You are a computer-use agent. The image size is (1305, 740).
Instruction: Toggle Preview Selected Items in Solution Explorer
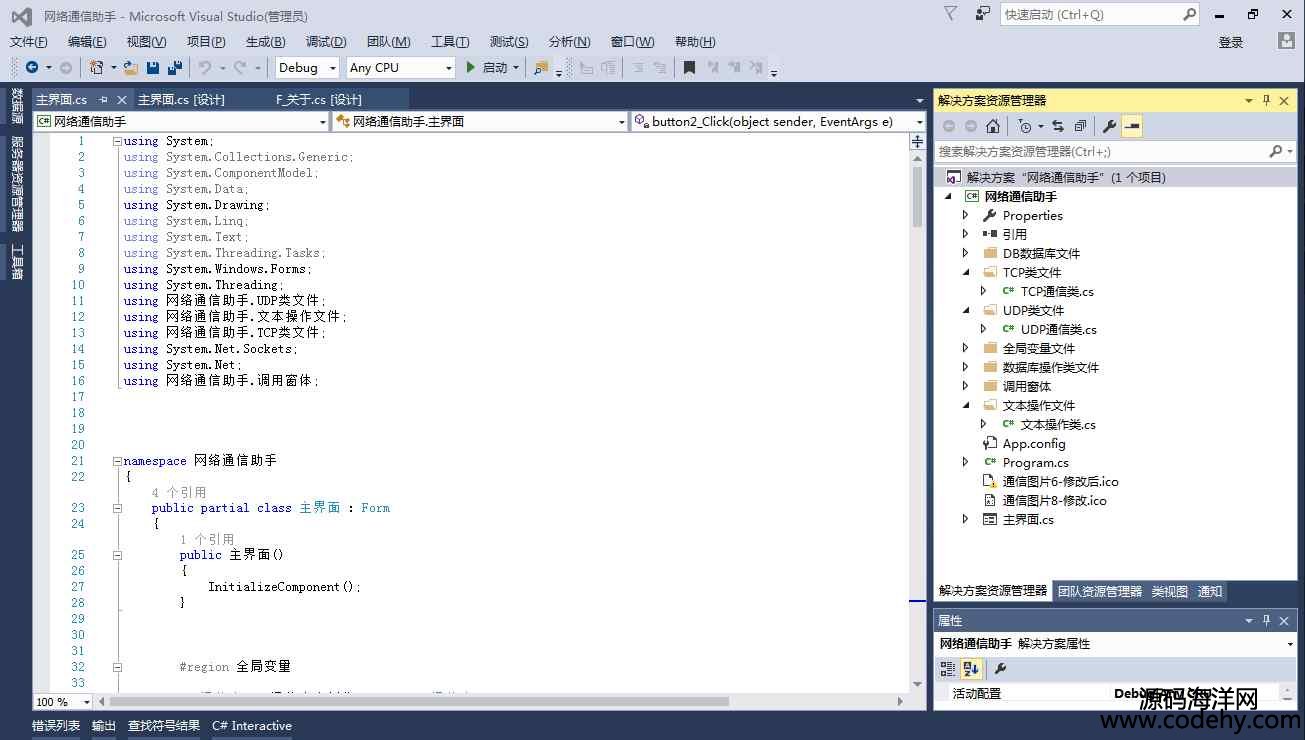1132,126
